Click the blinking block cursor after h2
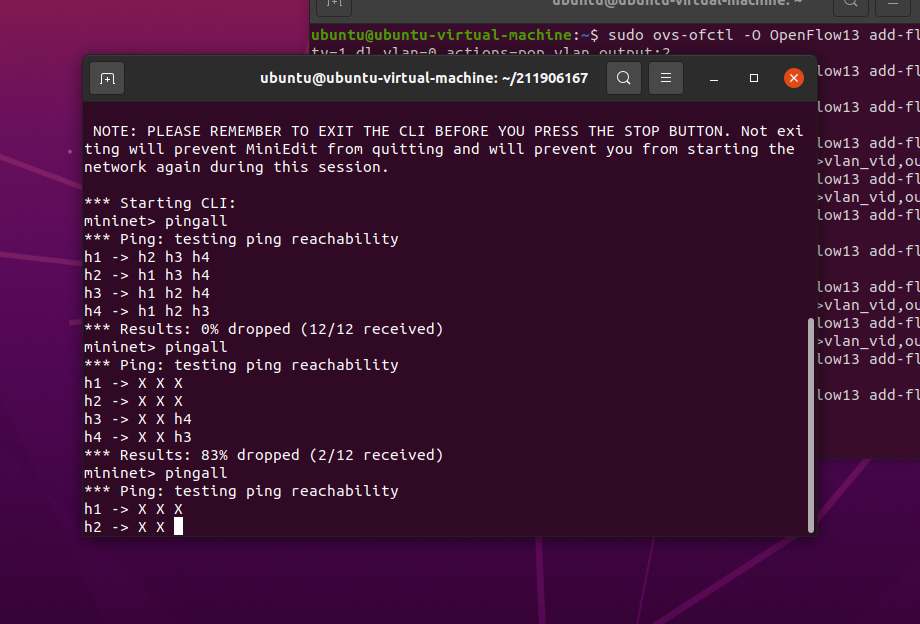The width and height of the screenshot is (920, 624). [x=178, y=527]
